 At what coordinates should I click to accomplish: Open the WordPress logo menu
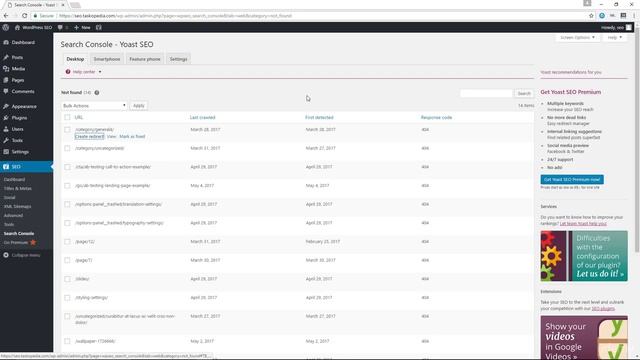pos(6,27)
